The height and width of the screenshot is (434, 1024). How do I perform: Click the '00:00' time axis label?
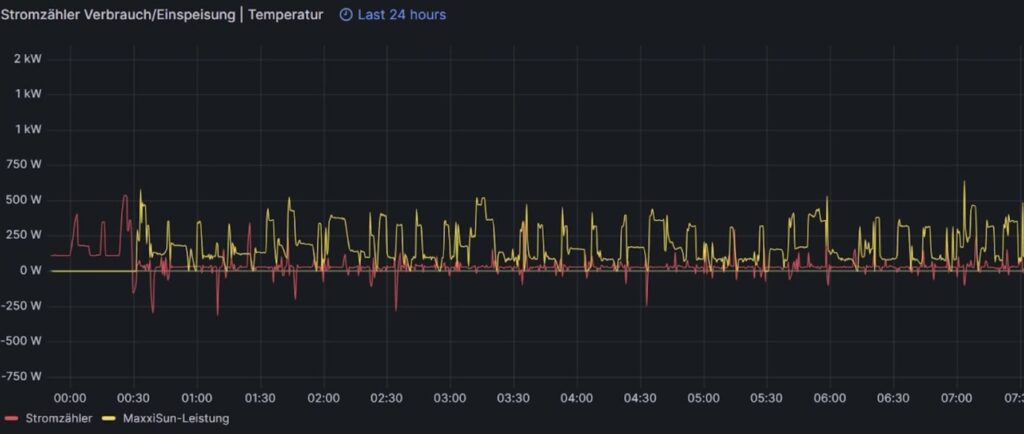pyautogui.click(x=70, y=398)
